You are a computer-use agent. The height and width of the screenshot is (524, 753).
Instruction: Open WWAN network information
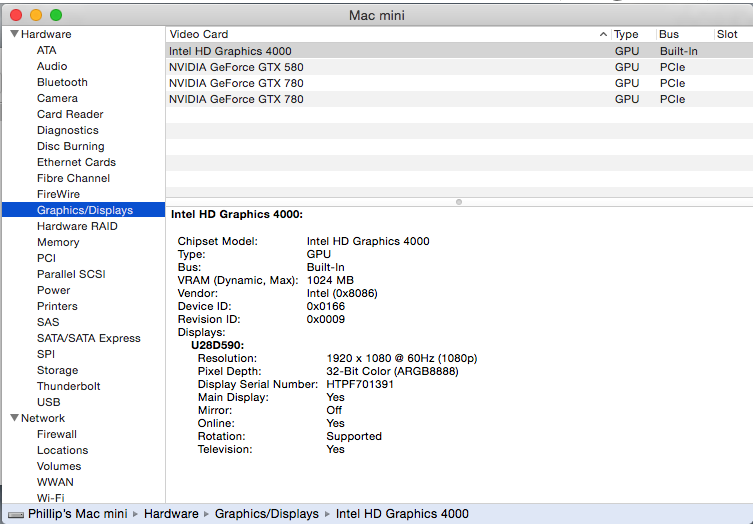[55, 482]
